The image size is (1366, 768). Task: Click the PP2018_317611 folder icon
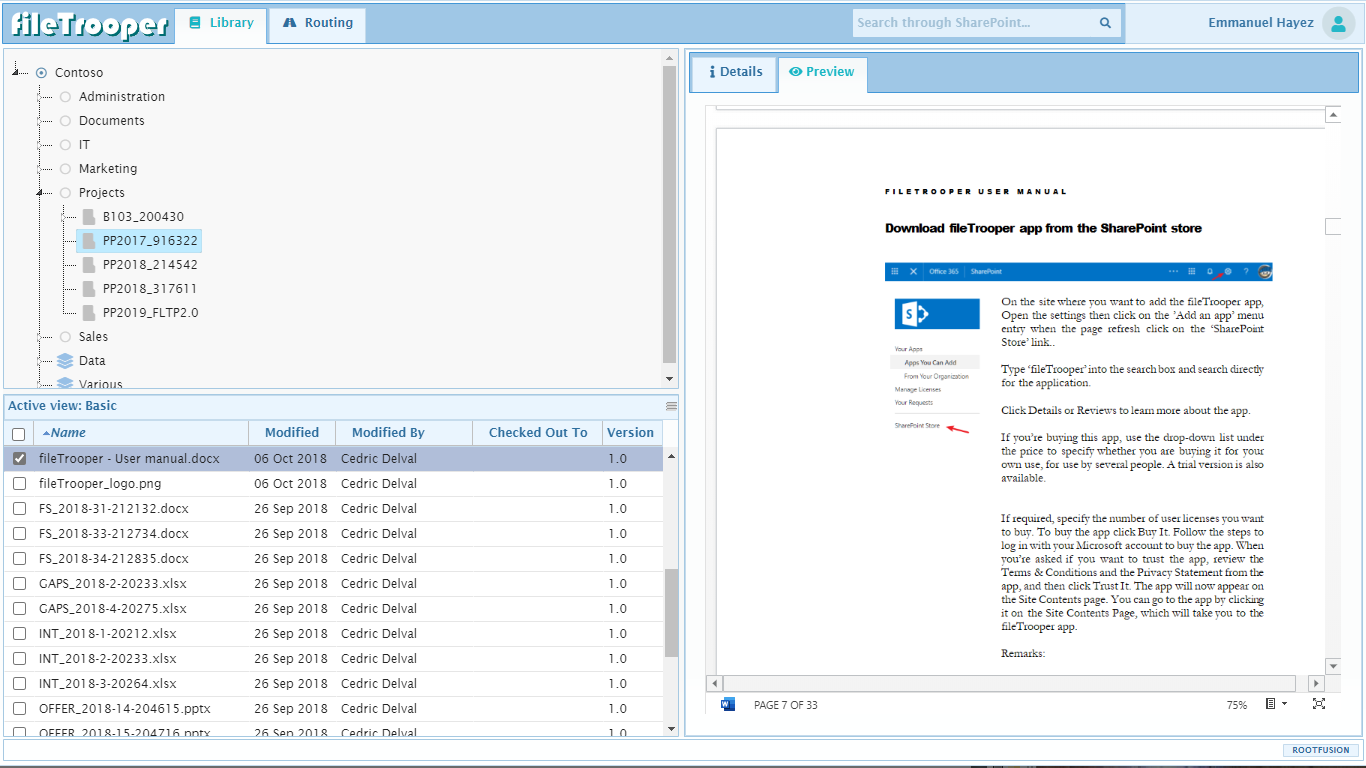tap(89, 289)
